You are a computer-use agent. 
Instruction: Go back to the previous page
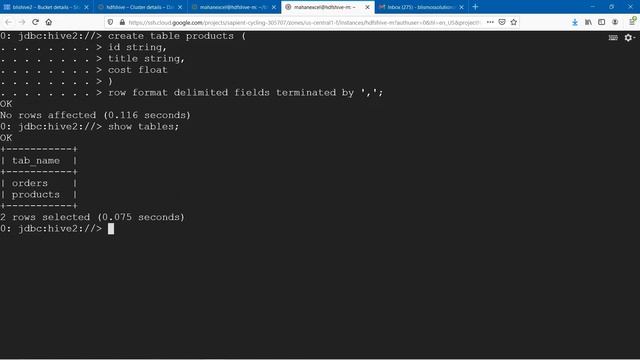pos(9,22)
